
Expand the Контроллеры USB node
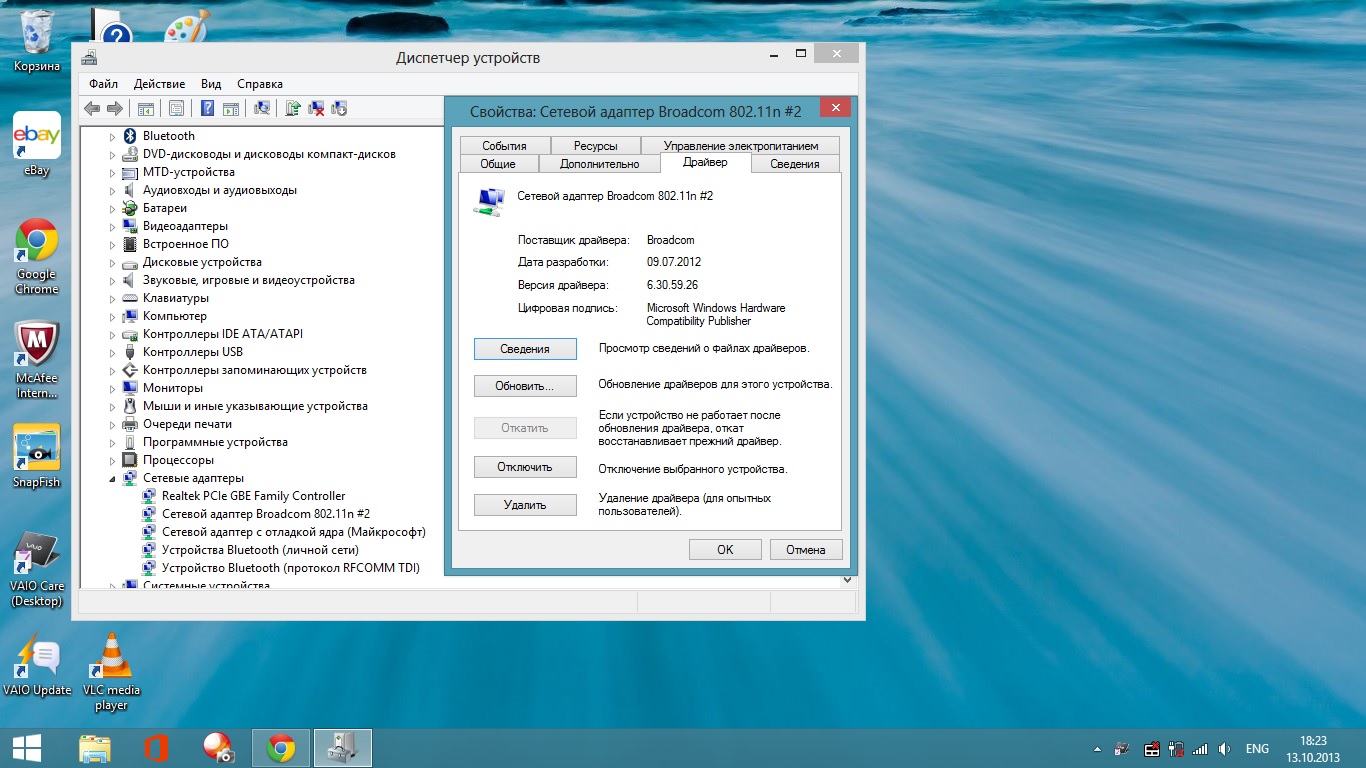pos(113,352)
